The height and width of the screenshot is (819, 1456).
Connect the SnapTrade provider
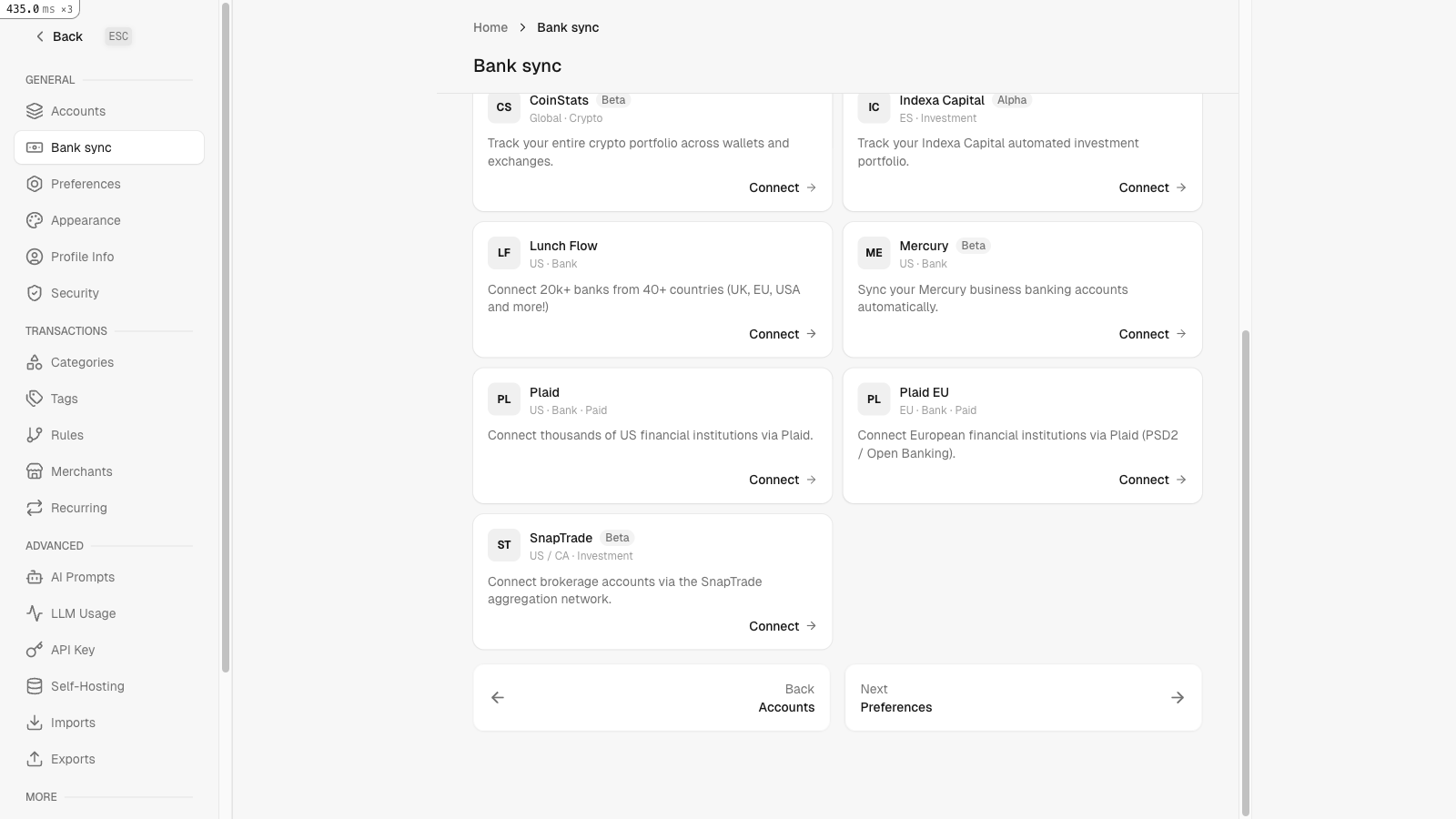point(783,626)
